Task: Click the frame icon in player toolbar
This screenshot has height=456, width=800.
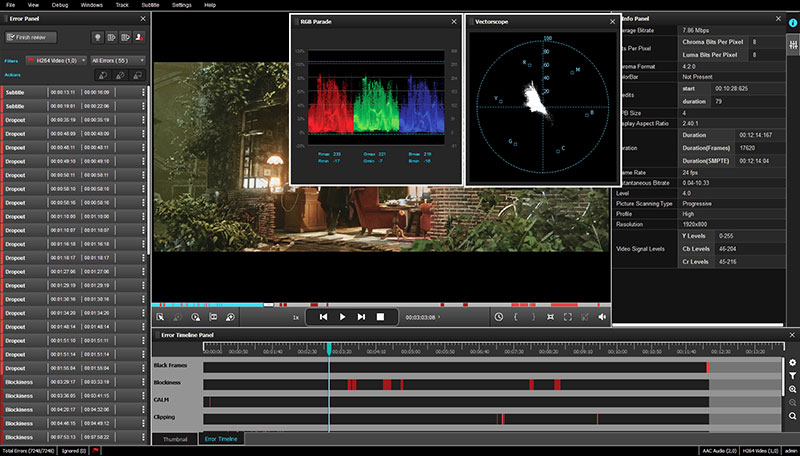Action: tap(213, 317)
